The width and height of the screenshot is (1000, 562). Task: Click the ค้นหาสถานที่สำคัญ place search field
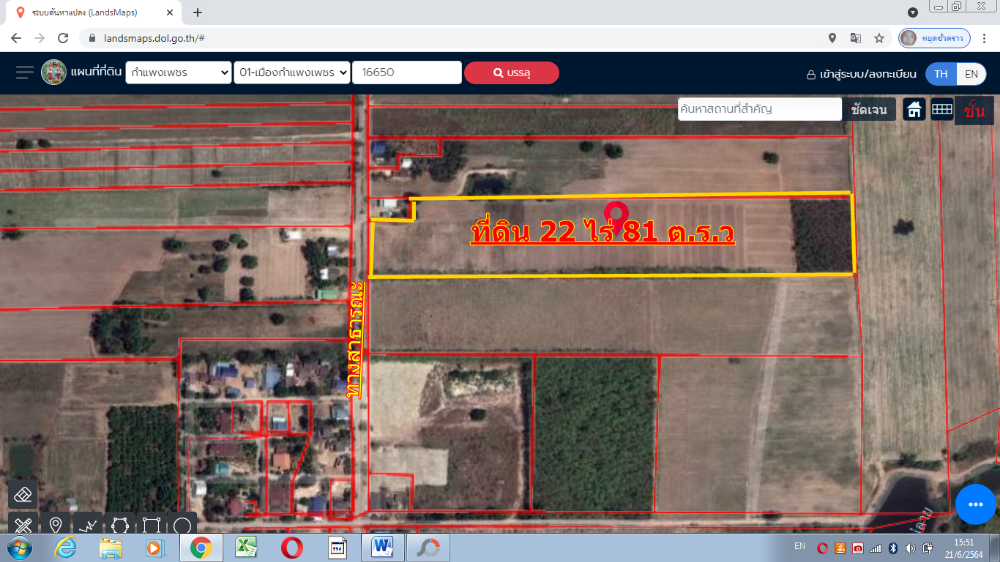tap(759, 109)
